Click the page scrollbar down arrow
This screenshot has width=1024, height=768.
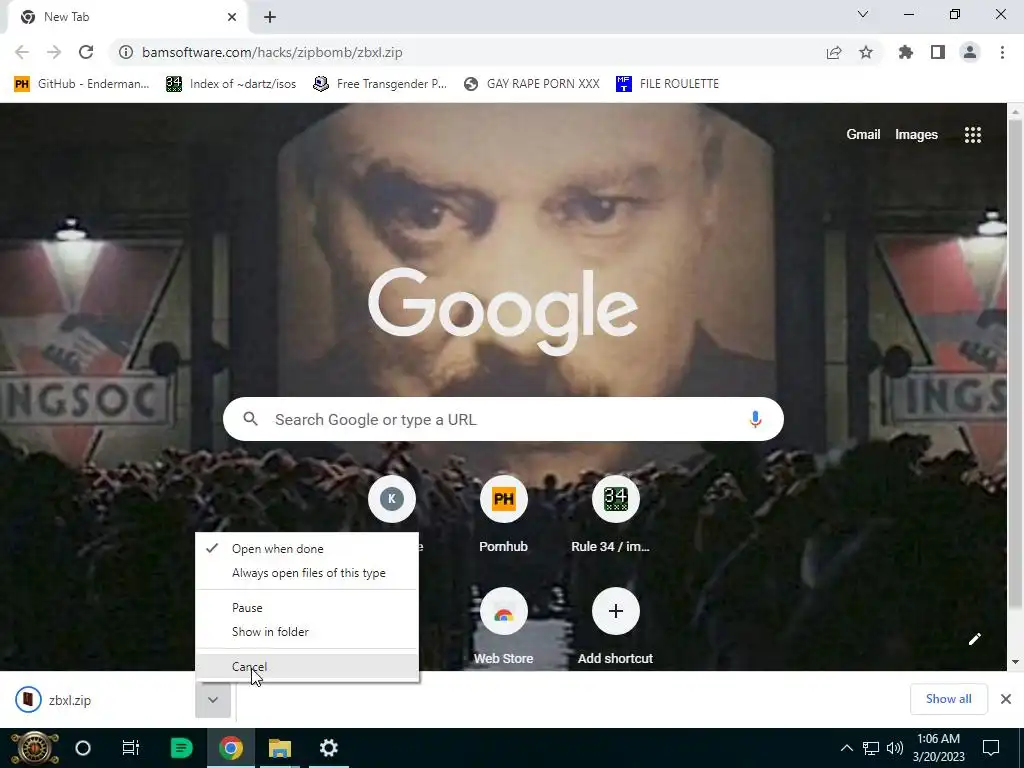[x=1015, y=662]
